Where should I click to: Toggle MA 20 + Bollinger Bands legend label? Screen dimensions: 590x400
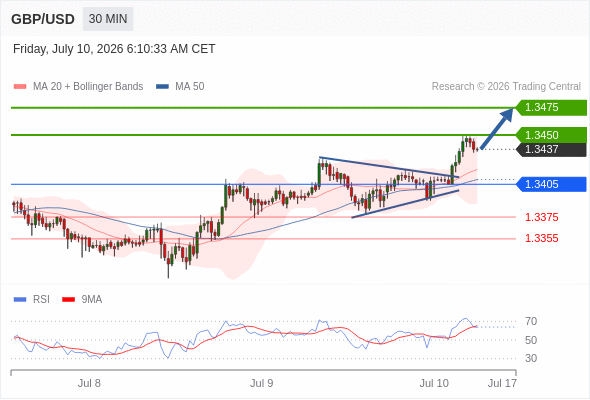pyautogui.click(x=88, y=87)
